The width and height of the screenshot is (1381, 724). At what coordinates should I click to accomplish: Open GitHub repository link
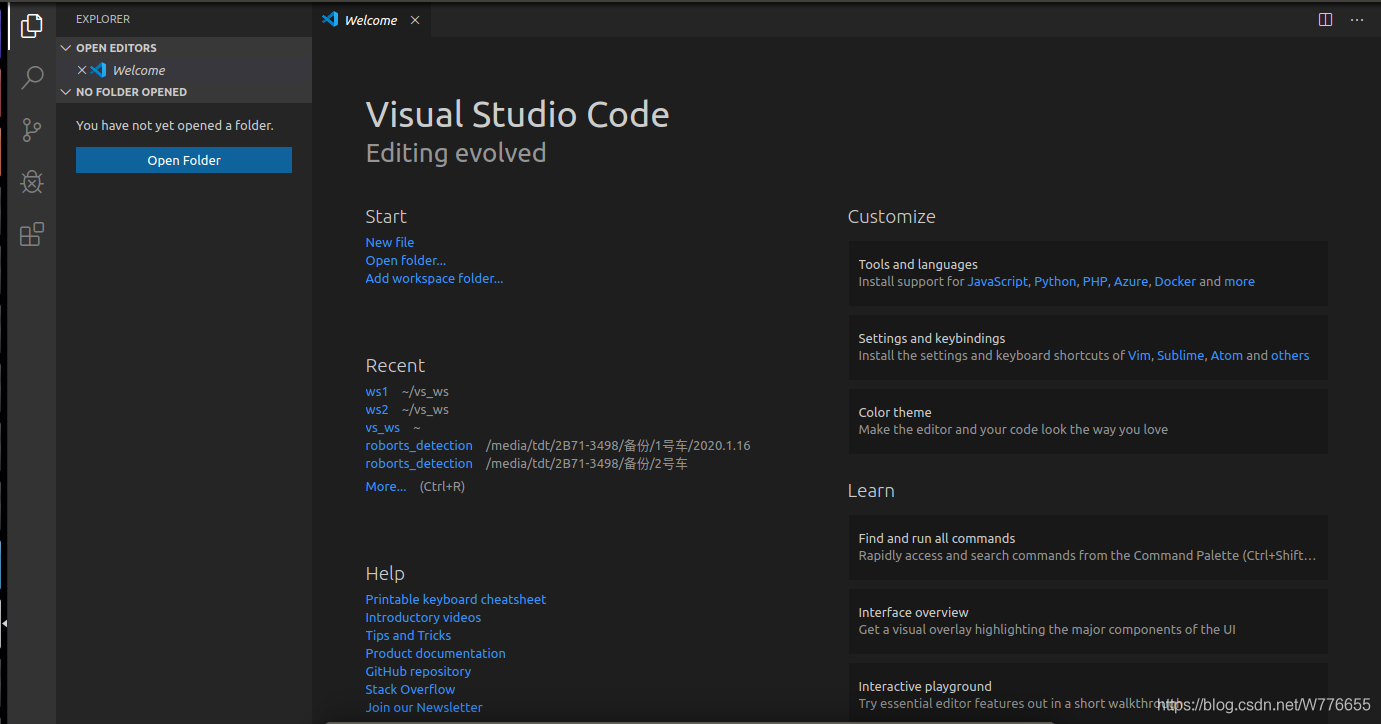point(418,671)
